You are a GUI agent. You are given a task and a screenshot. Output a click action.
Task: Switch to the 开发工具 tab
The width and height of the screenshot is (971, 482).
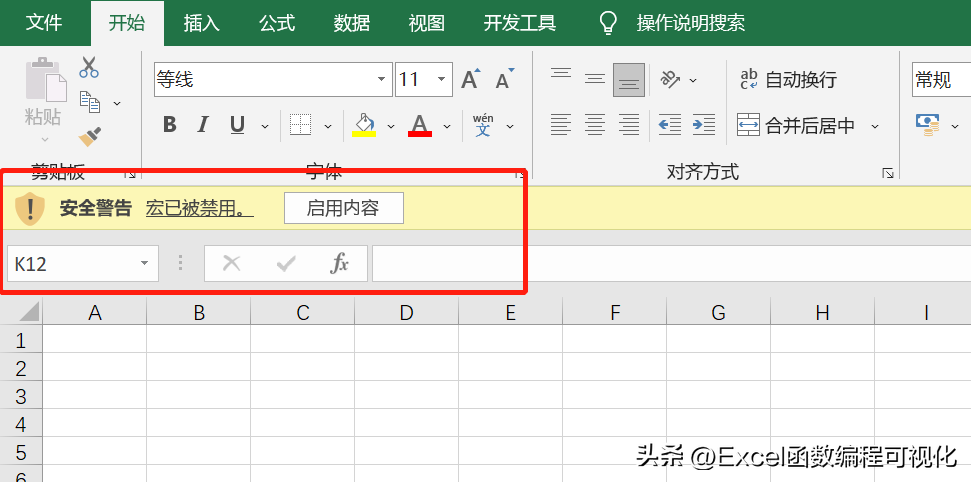pos(520,23)
